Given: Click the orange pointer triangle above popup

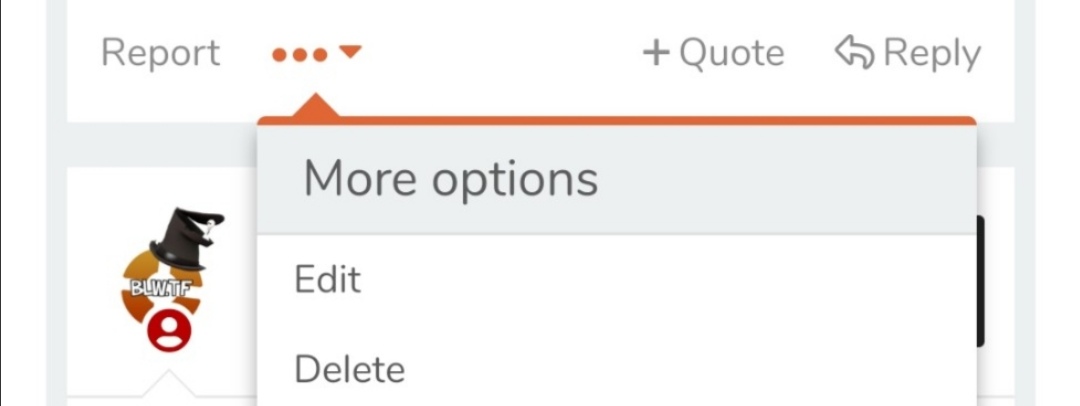Looking at the screenshot, I should coord(315,105).
